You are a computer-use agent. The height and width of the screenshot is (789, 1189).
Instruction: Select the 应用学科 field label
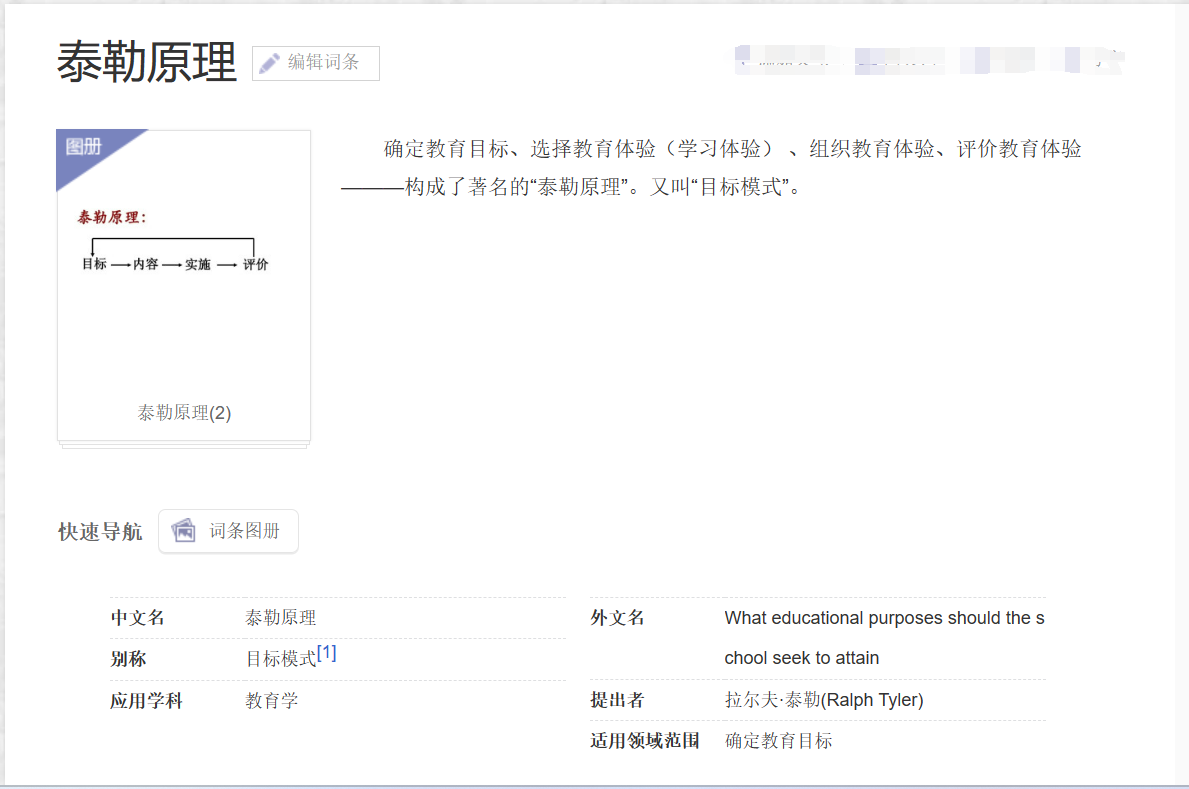pos(146,701)
